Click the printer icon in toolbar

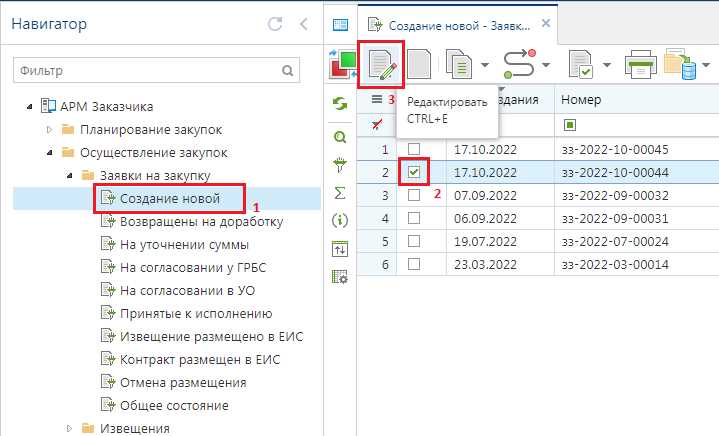point(640,65)
